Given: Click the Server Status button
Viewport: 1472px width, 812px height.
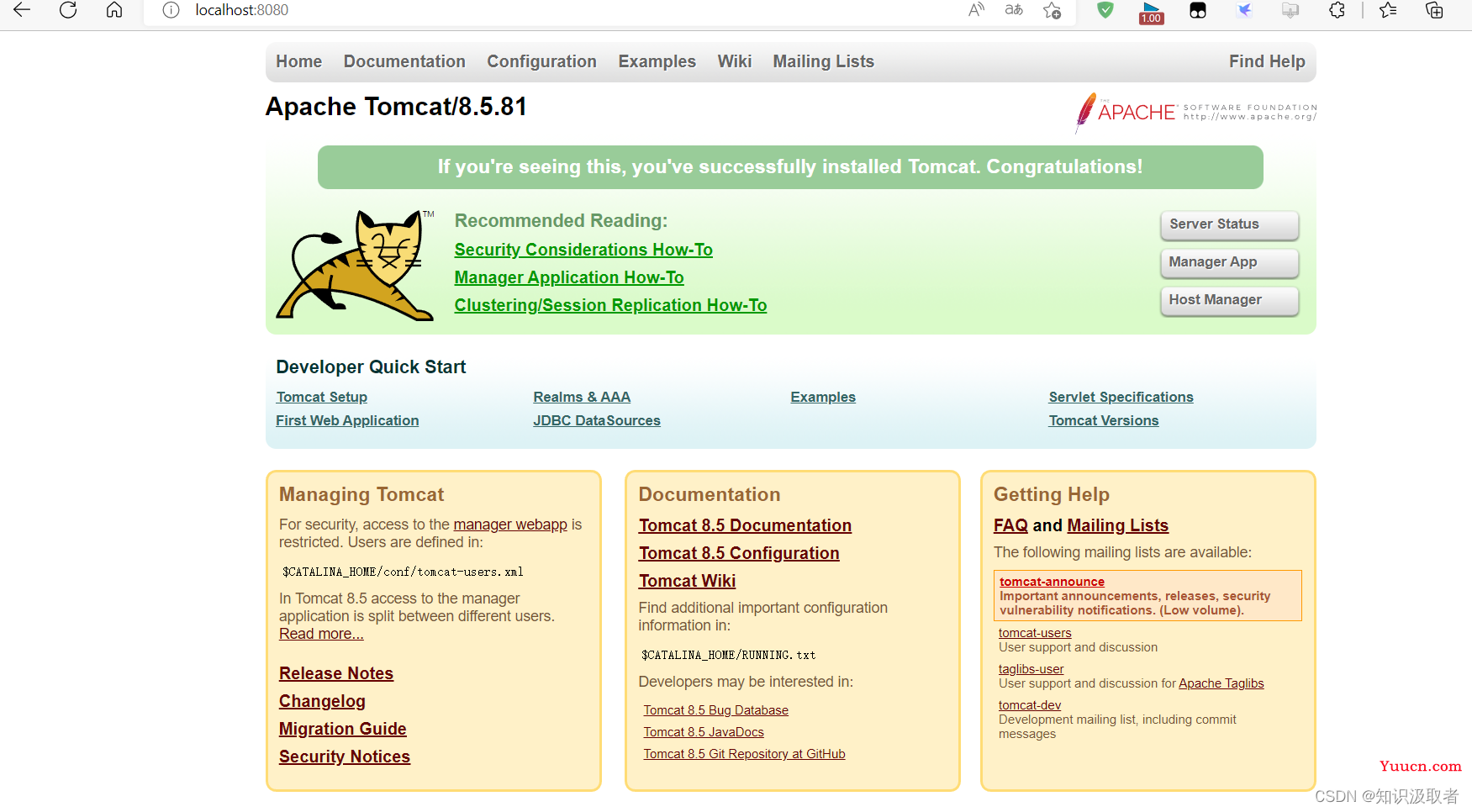Looking at the screenshot, I should click(1229, 224).
